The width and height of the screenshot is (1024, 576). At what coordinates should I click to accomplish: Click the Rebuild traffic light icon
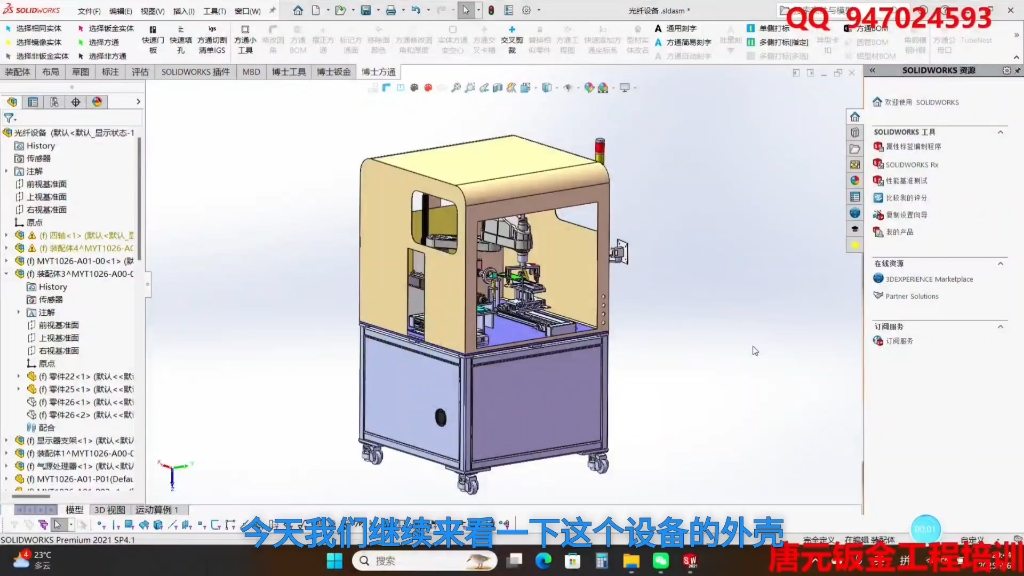click(491, 10)
